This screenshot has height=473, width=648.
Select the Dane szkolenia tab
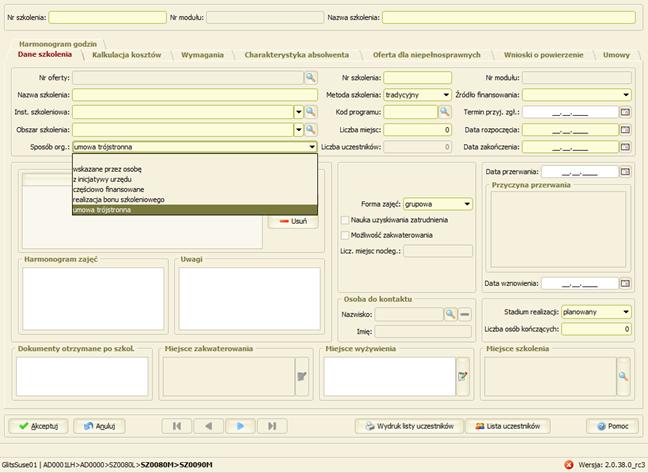(x=45, y=54)
